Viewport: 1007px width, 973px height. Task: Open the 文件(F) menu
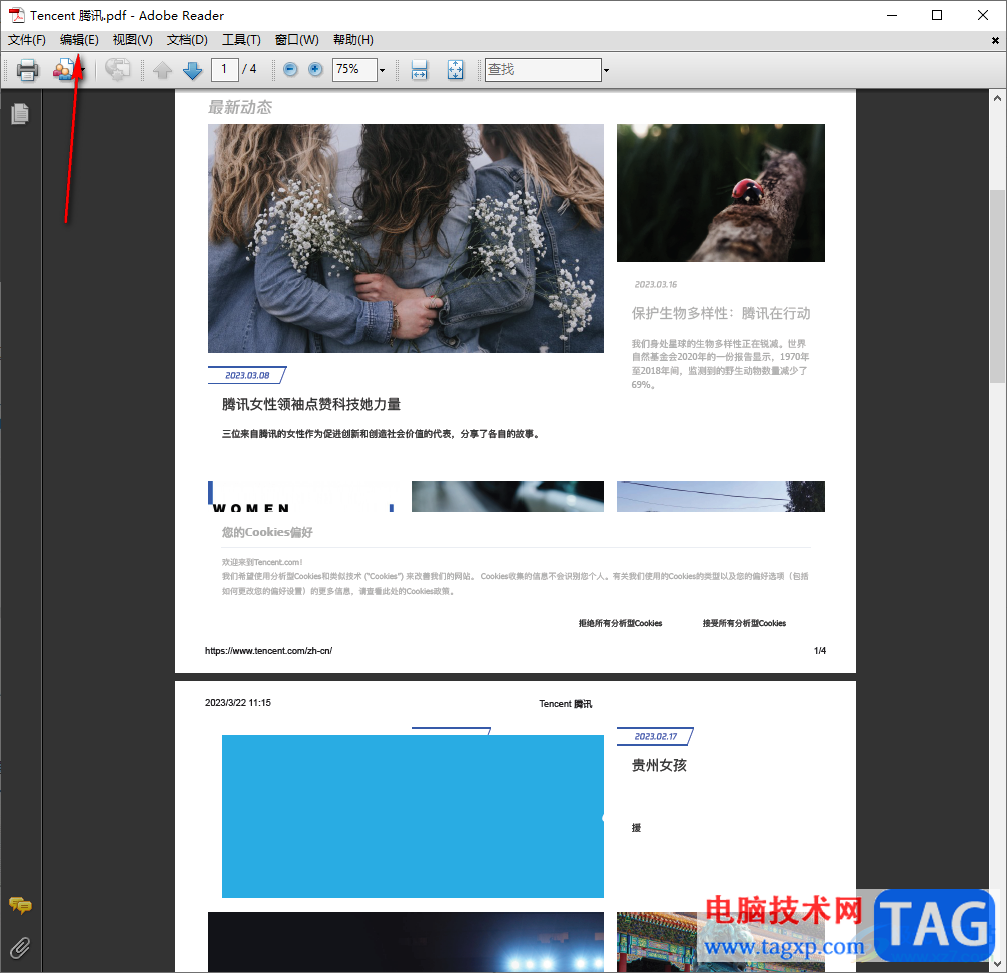point(26,40)
